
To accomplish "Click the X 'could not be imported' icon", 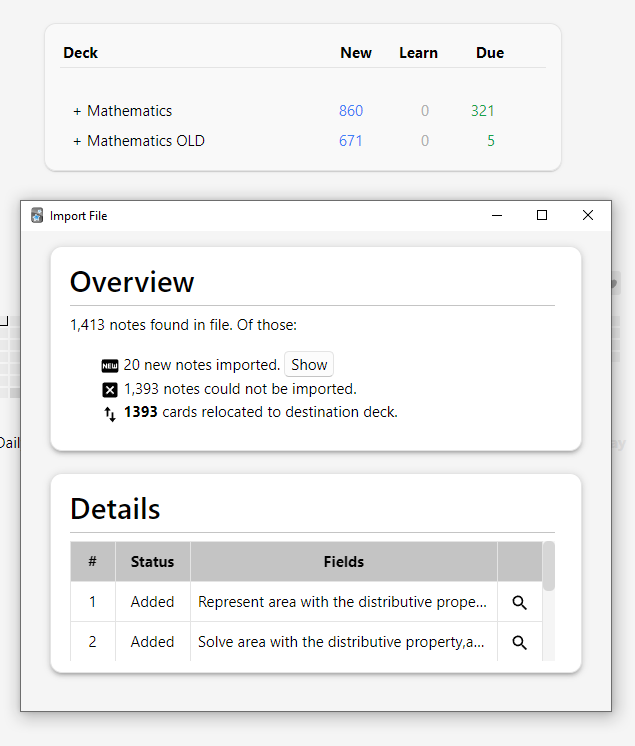I will point(110,390).
